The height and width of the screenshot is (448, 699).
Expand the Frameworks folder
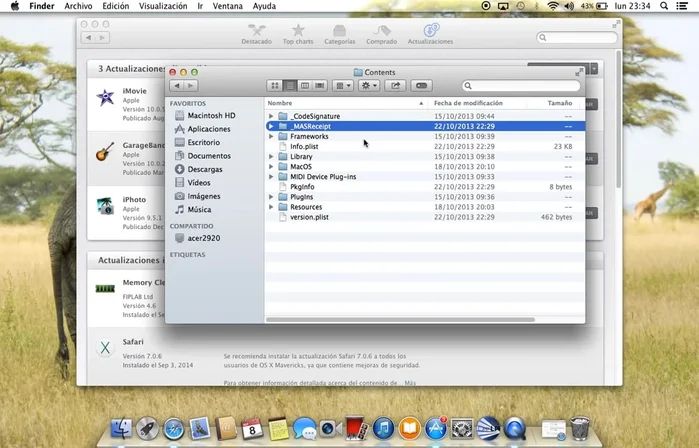271,136
